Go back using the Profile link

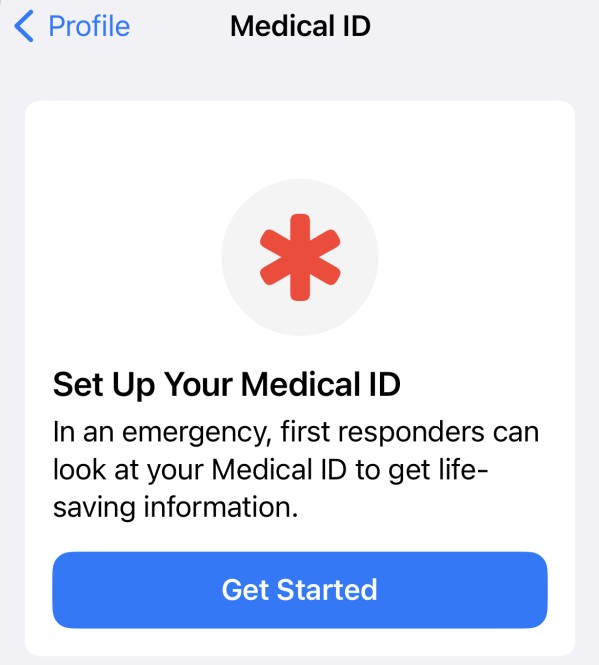tap(72, 26)
